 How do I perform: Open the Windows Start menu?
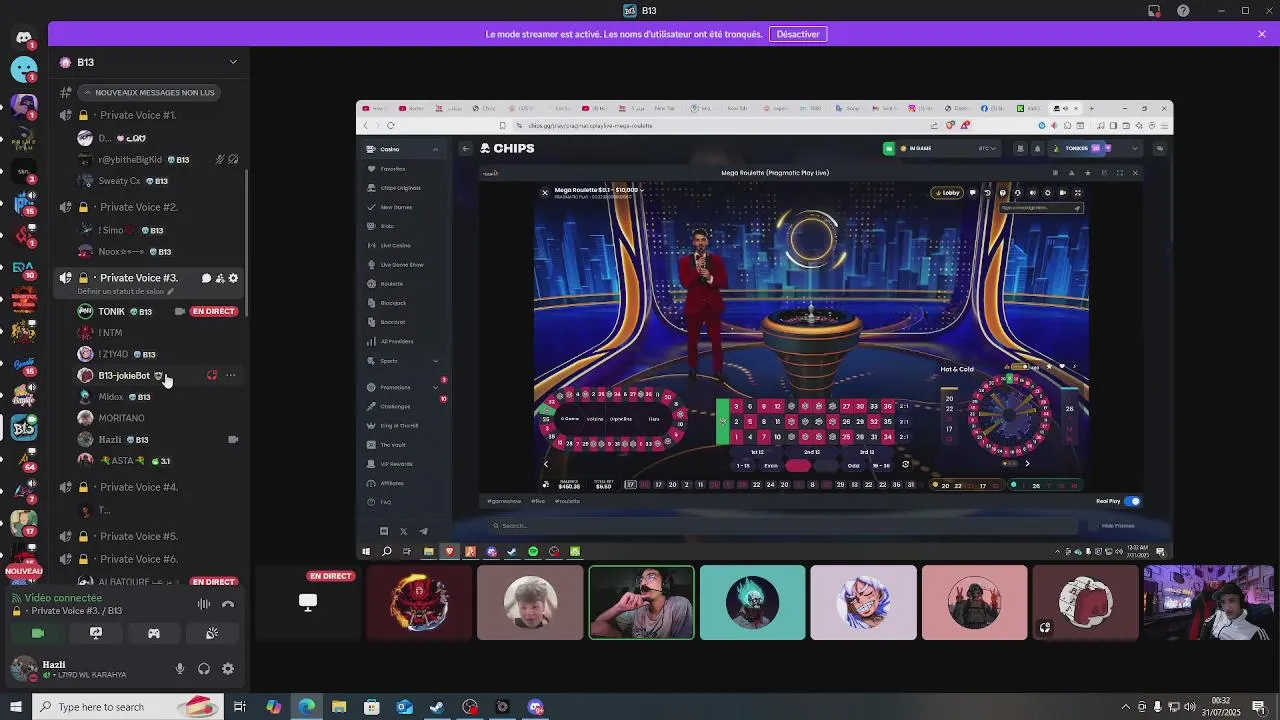point(15,707)
